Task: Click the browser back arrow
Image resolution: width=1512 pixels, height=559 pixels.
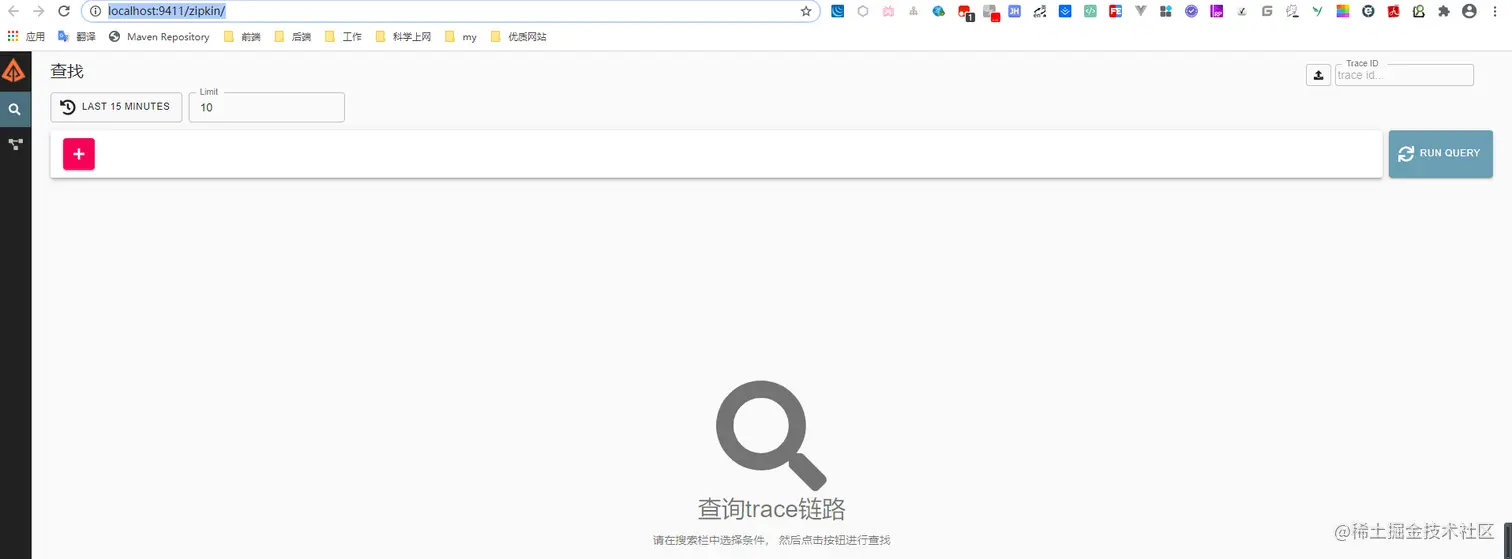Action: [14, 11]
